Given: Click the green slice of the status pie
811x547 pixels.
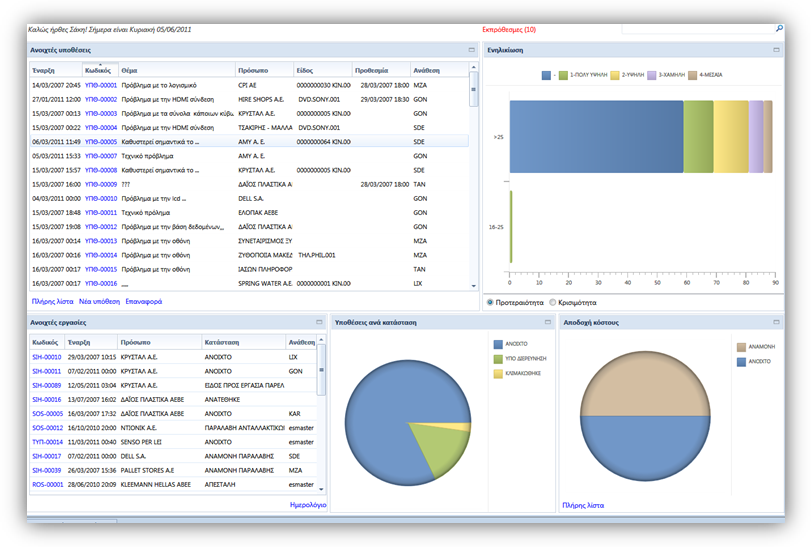Looking at the screenshot, I should pos(441,448).
